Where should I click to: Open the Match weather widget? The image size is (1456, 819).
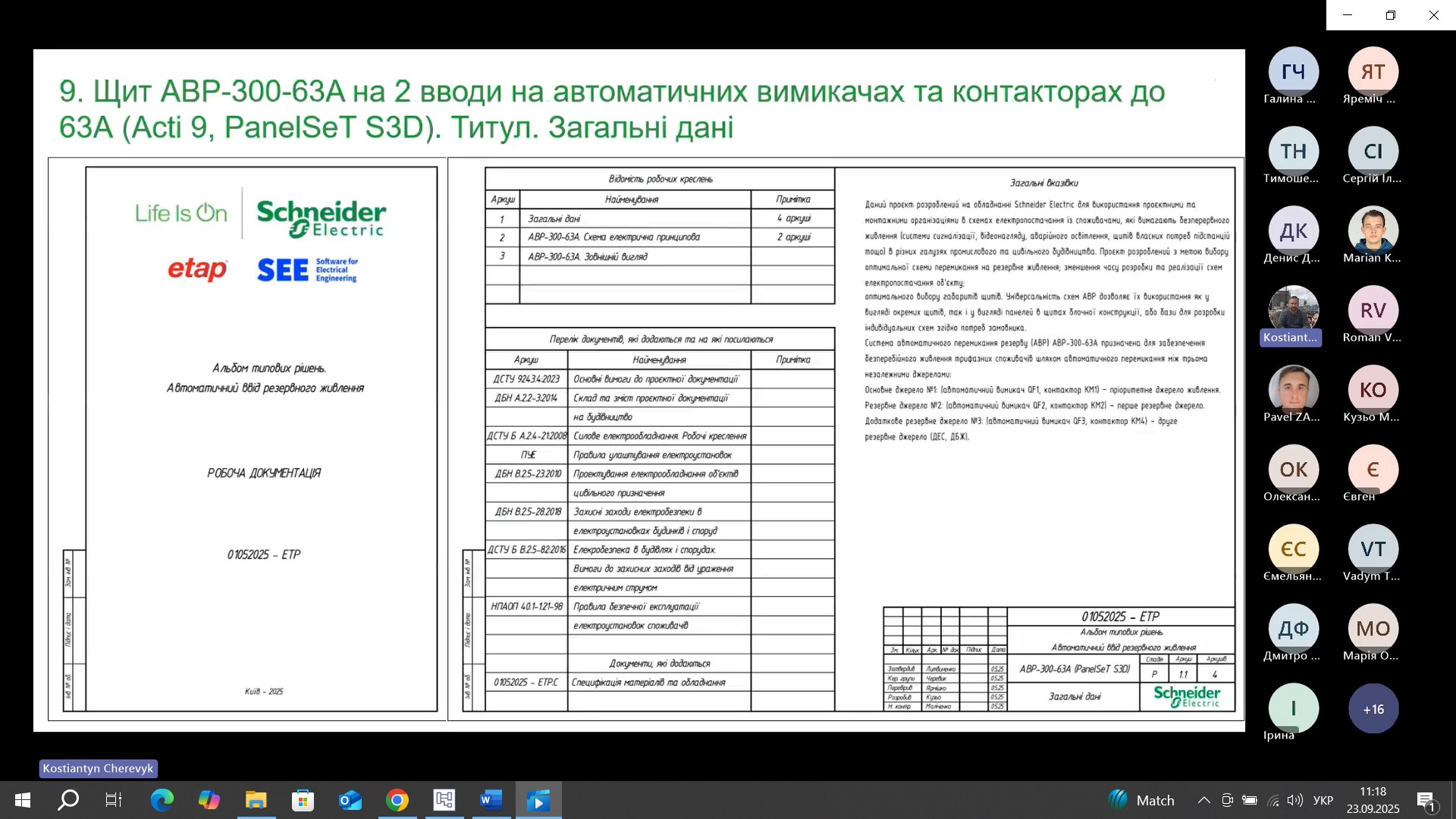point(1141,800)
